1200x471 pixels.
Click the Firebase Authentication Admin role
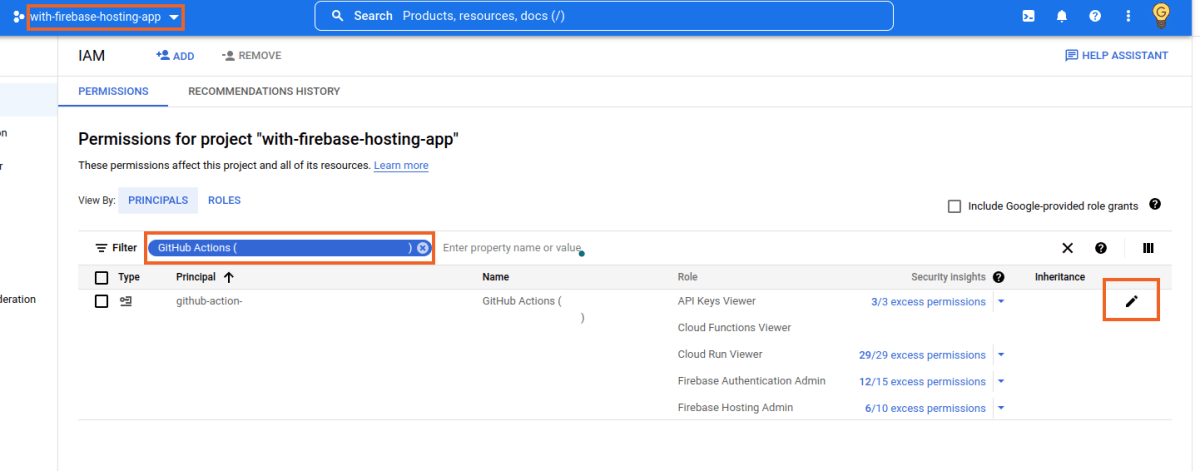(x=752, y=381)
